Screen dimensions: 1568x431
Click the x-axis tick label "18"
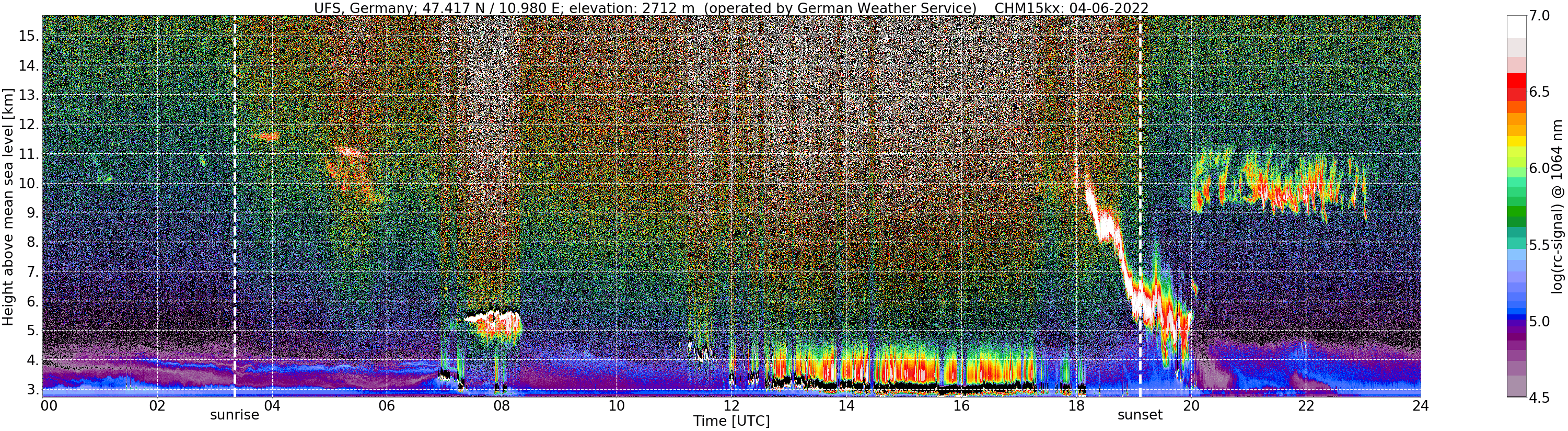click(x=1076, y=406)
